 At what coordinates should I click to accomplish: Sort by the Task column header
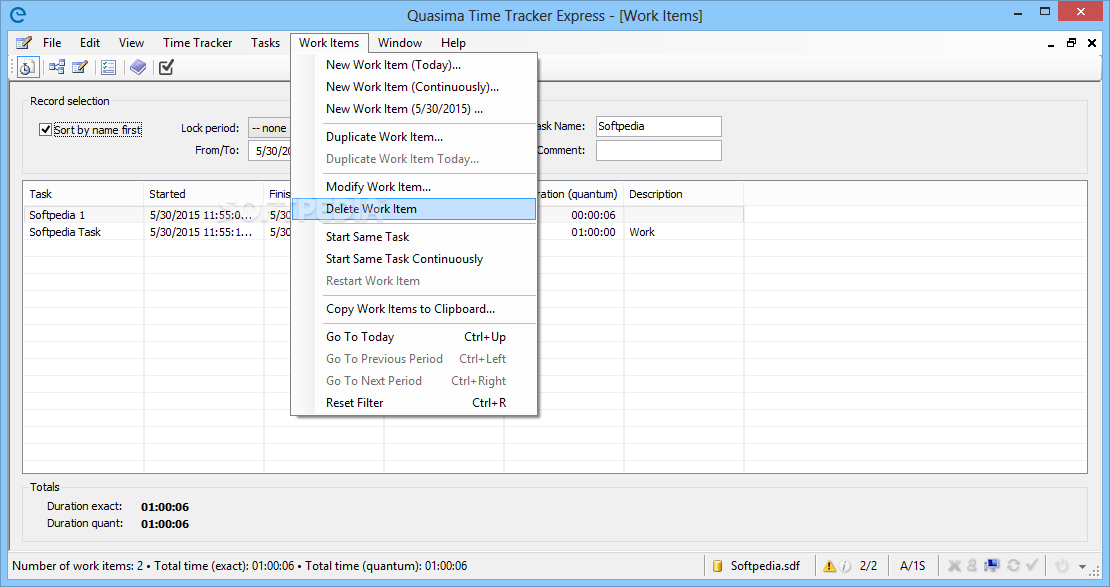coord(83,194)
